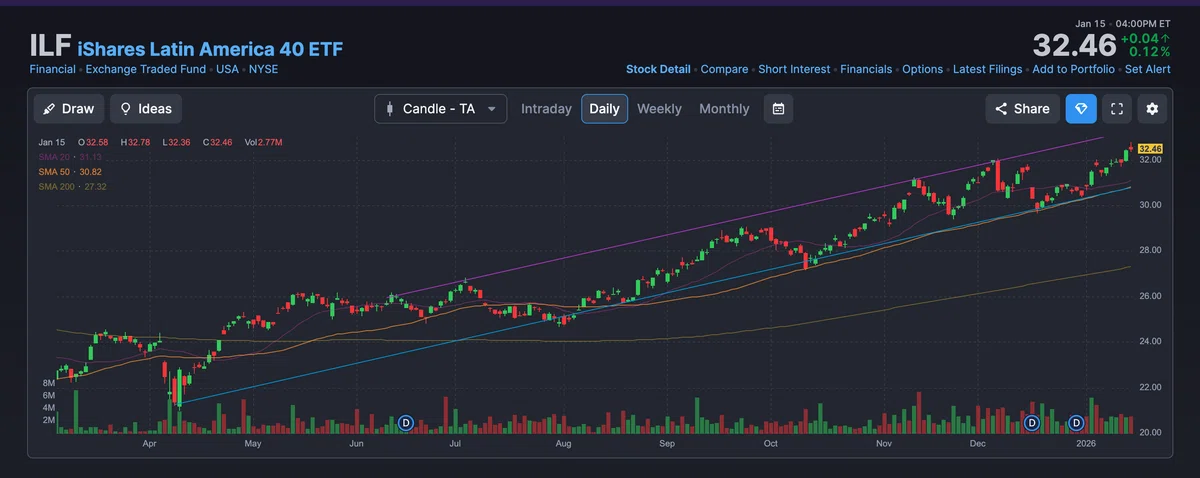Click the dividend marker near June
The image size is (1200, 478).
coord(405,423)
